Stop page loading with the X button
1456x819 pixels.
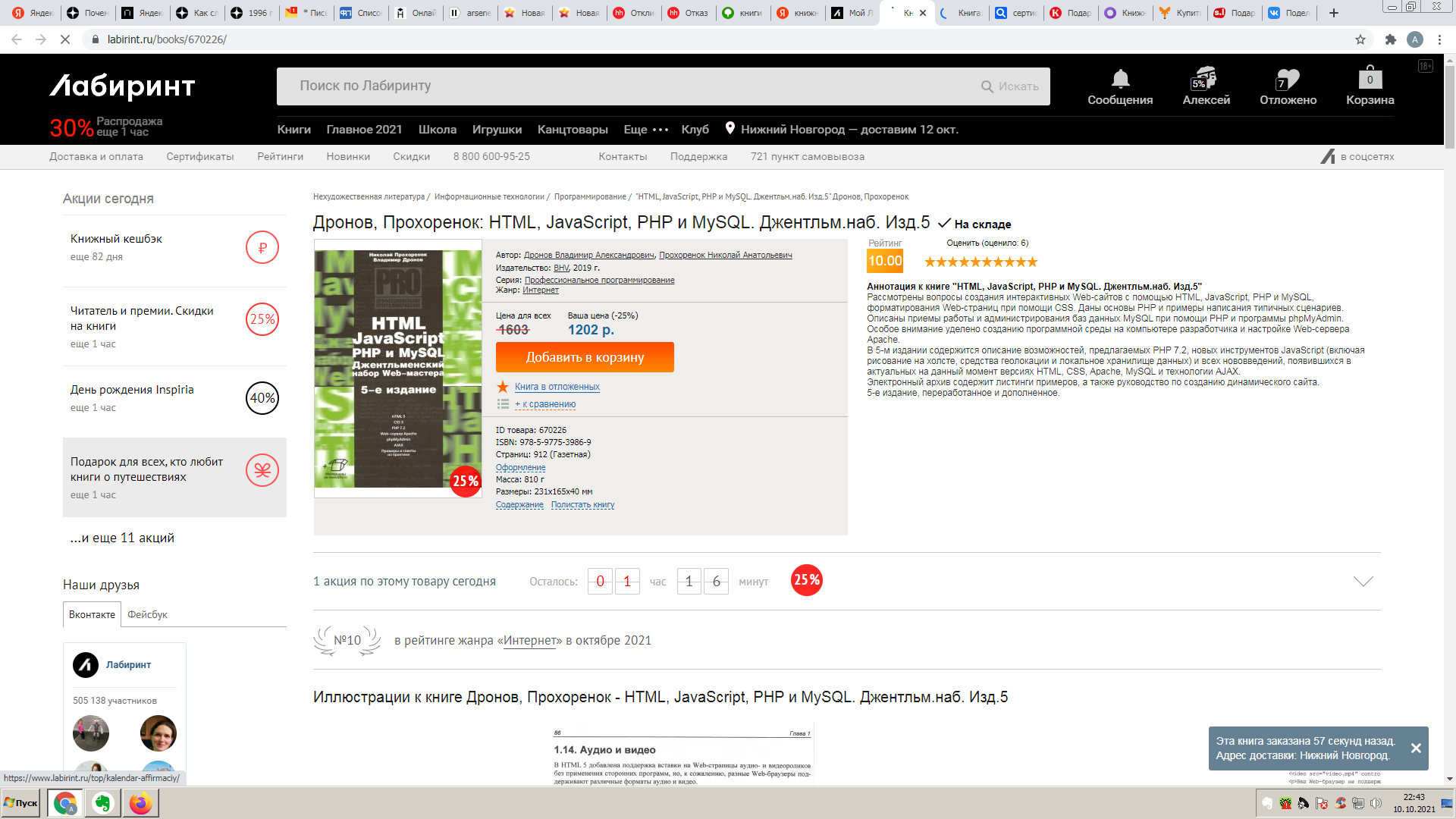[65, 39]
